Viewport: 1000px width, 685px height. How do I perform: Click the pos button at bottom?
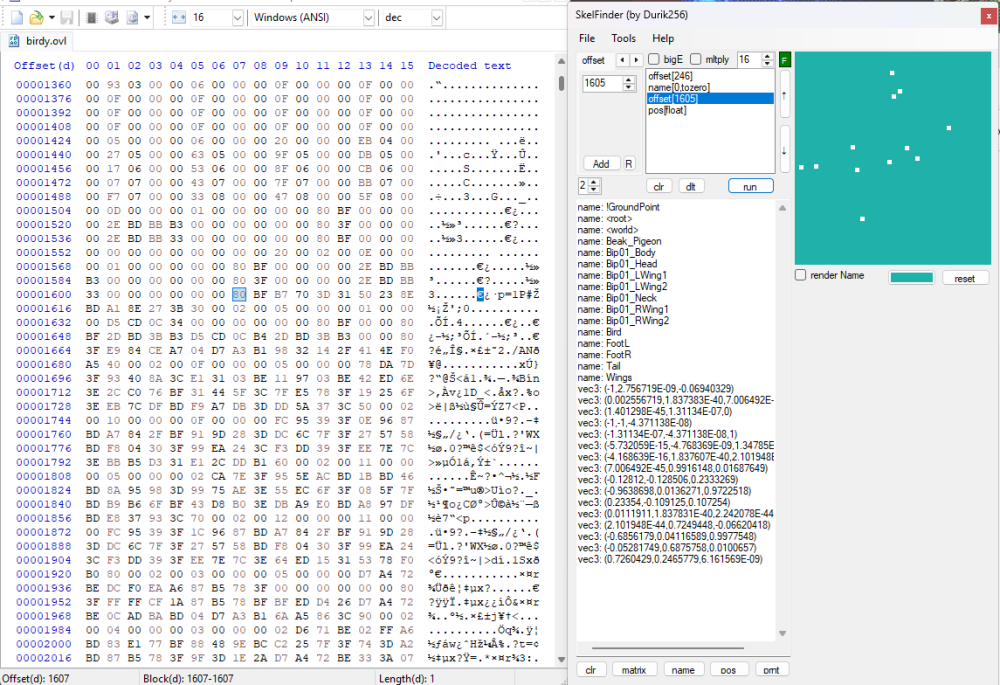728,670
